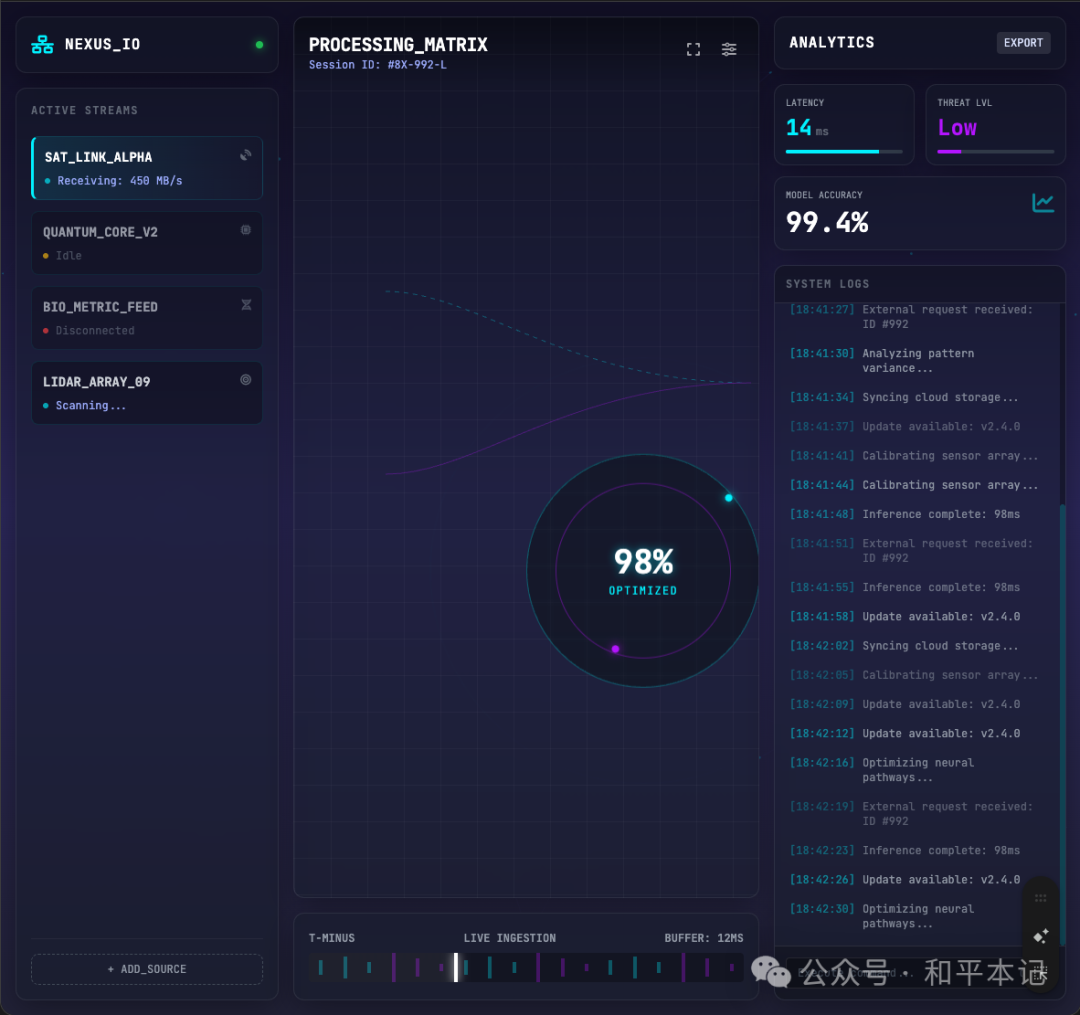This screenshot has height=1015, width=1080.
Task: Click the green online status dot
Action: click(260, 45)
